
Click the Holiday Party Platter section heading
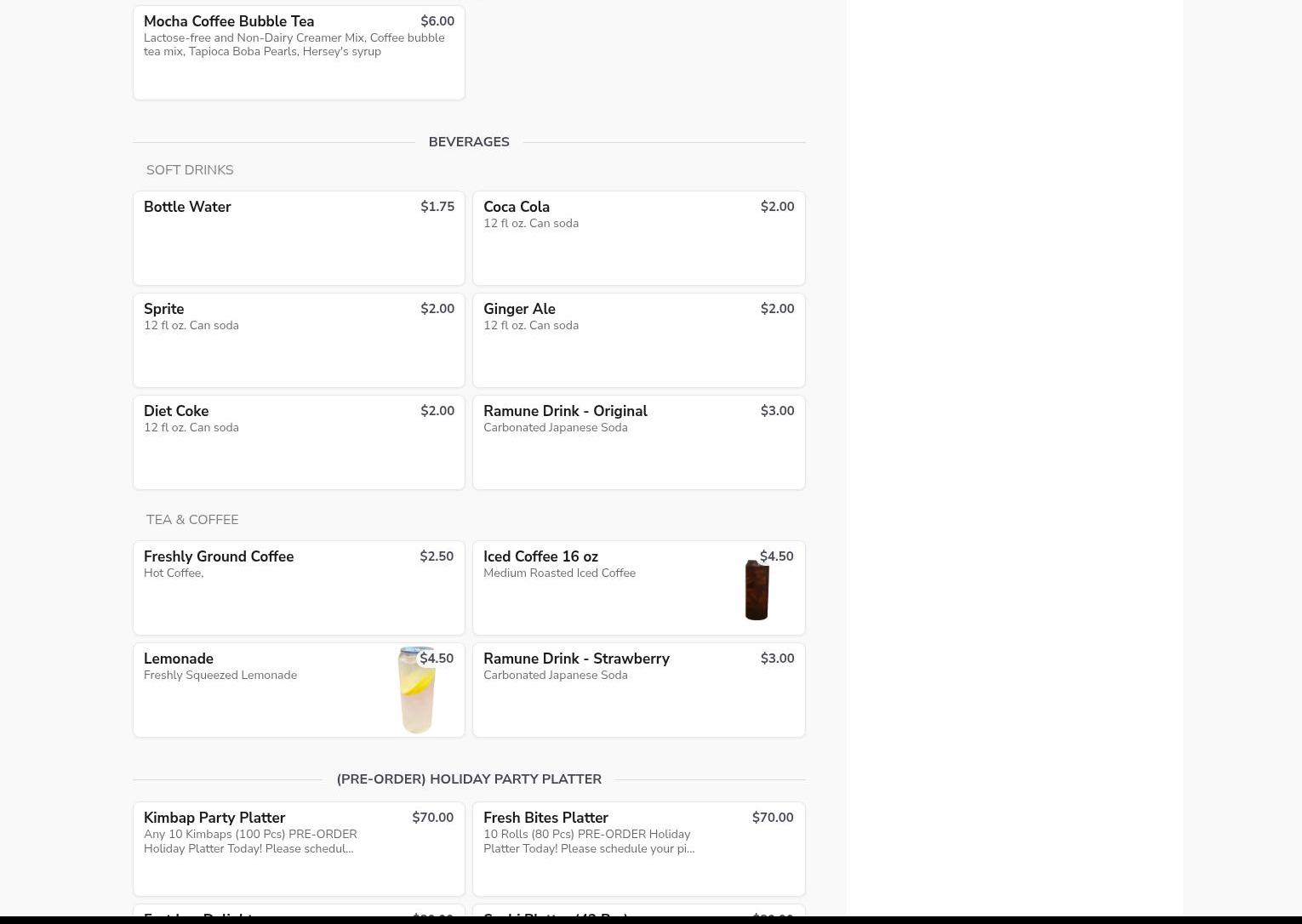click(x=469, y=779)
